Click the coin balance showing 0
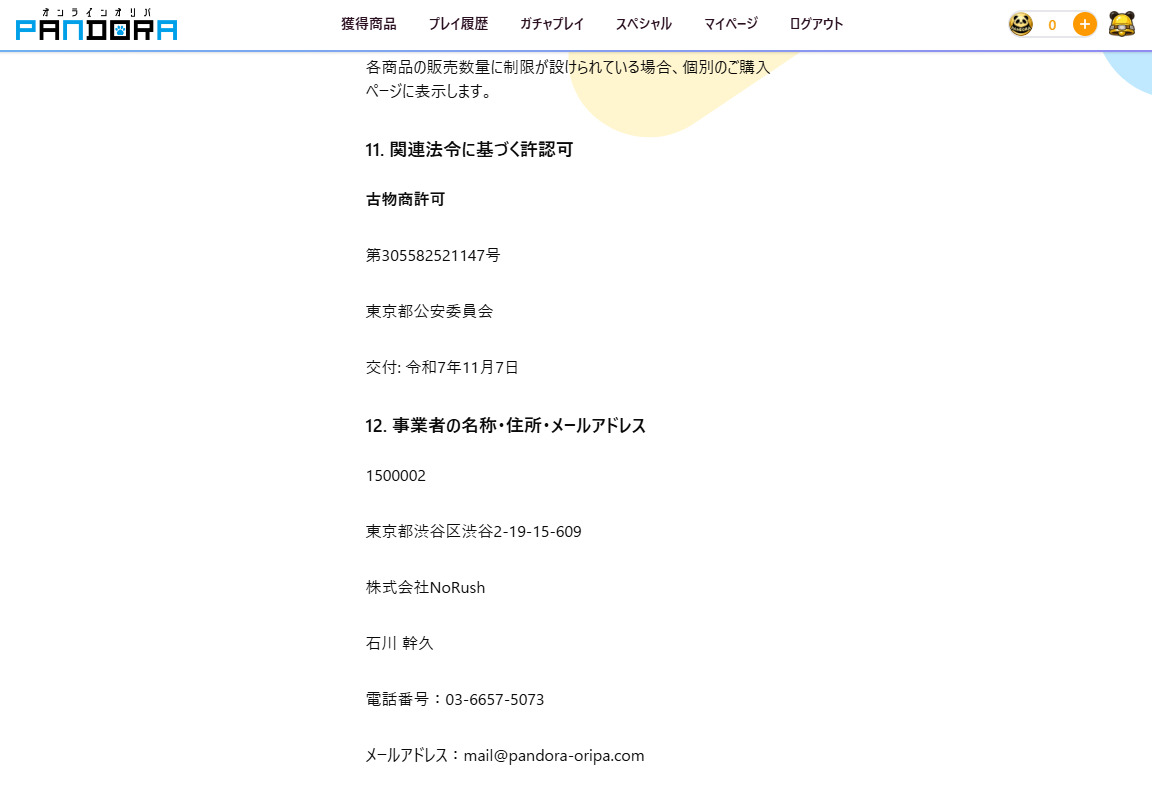The width and height of the screenshot is (1152, 804). 1052,25
